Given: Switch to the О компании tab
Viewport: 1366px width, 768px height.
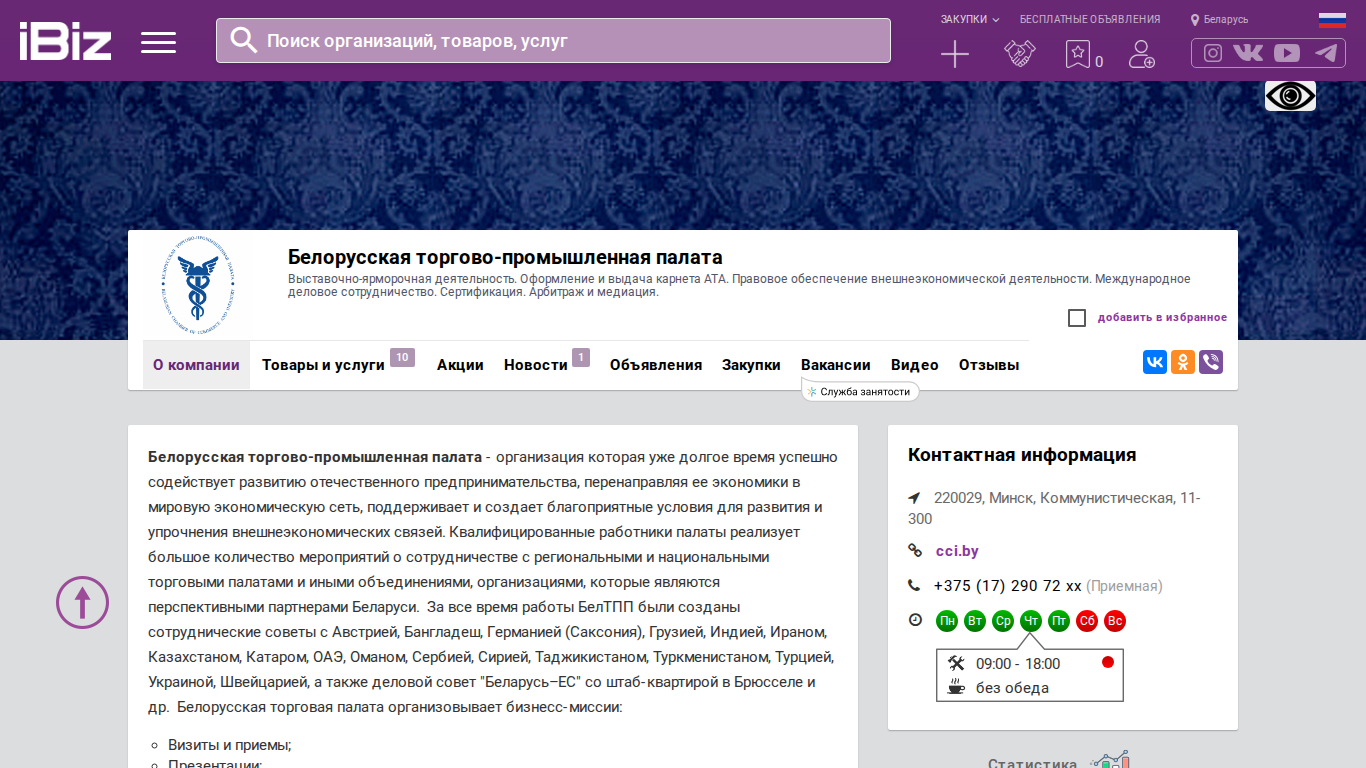Looking at the screenshot, I should [196, 365].
